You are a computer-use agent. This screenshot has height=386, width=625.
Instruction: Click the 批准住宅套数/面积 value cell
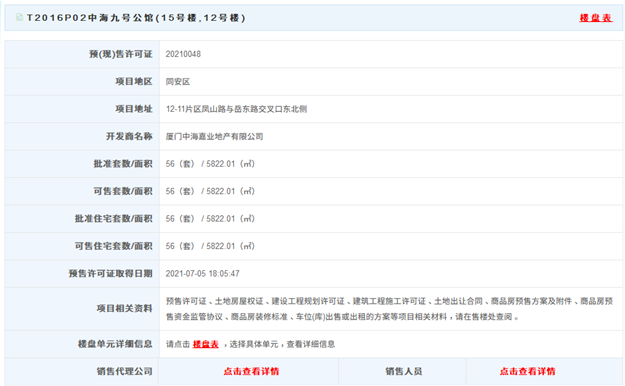click(391, 219)
